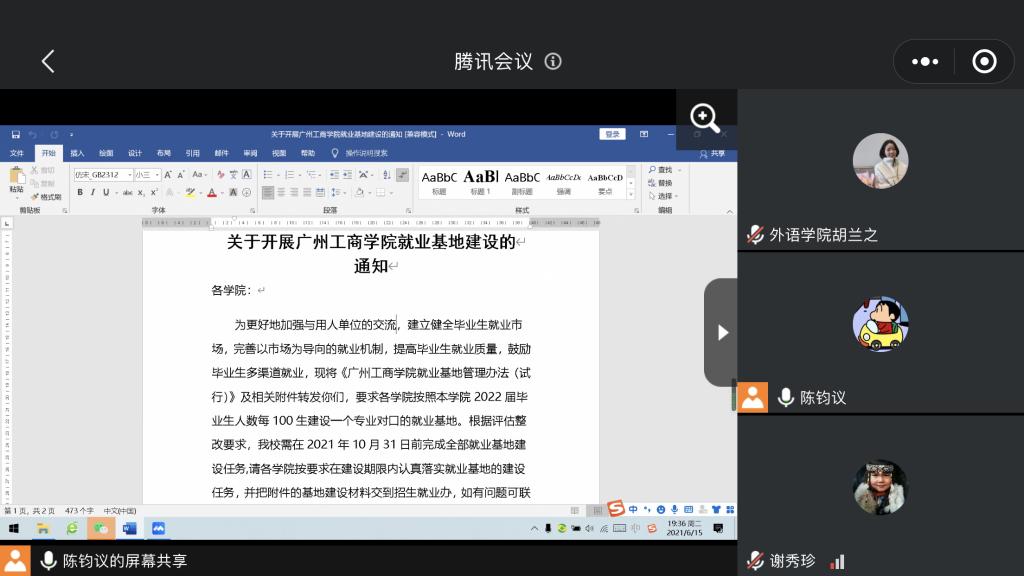Select the 格式刷 format painter tool
1024x576 pixels.
46,197
